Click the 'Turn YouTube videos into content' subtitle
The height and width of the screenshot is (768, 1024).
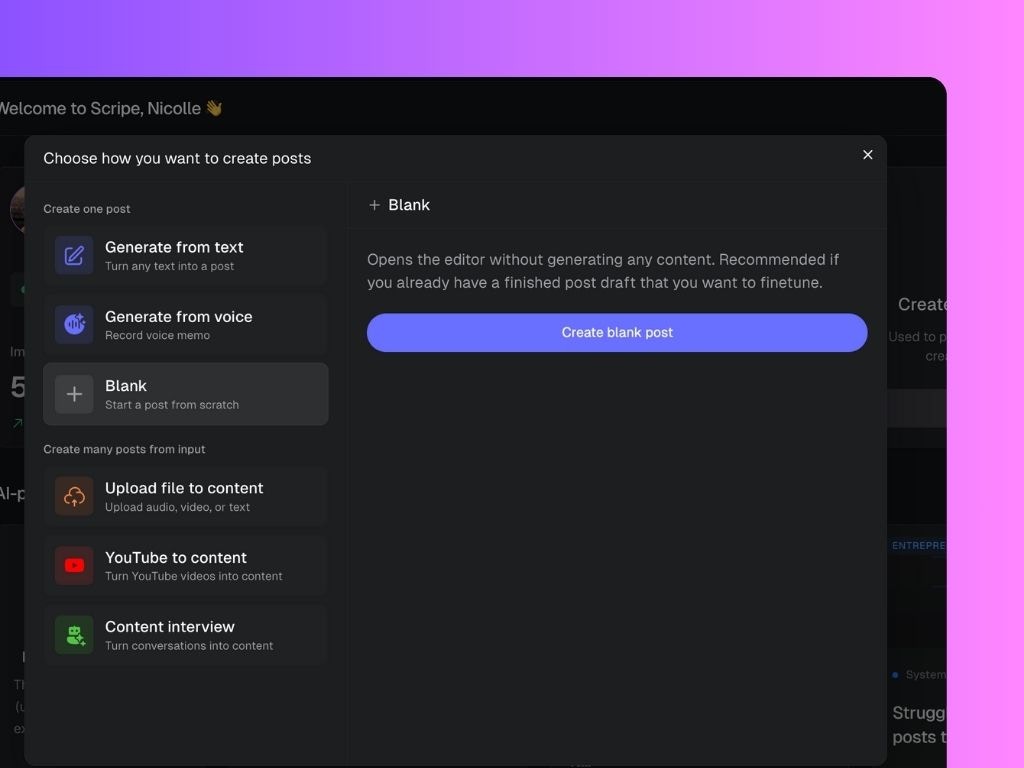click(x=193, y=577)
